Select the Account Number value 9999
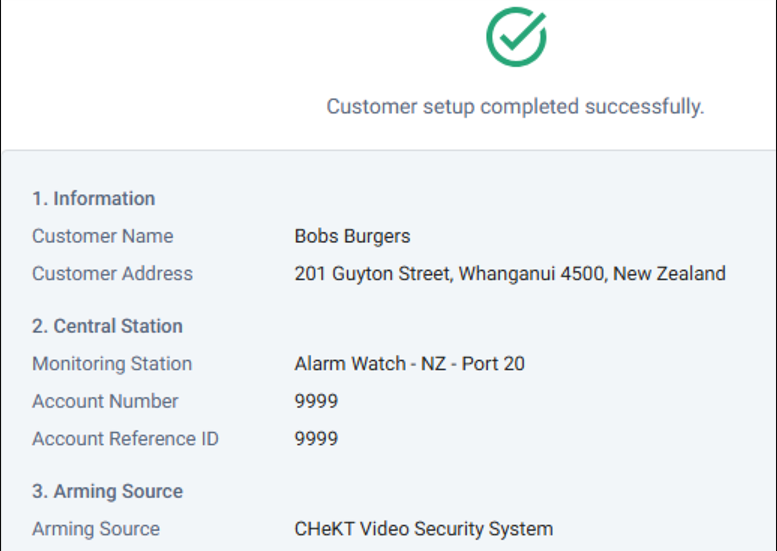777x551 pixels. click(316, 401)
